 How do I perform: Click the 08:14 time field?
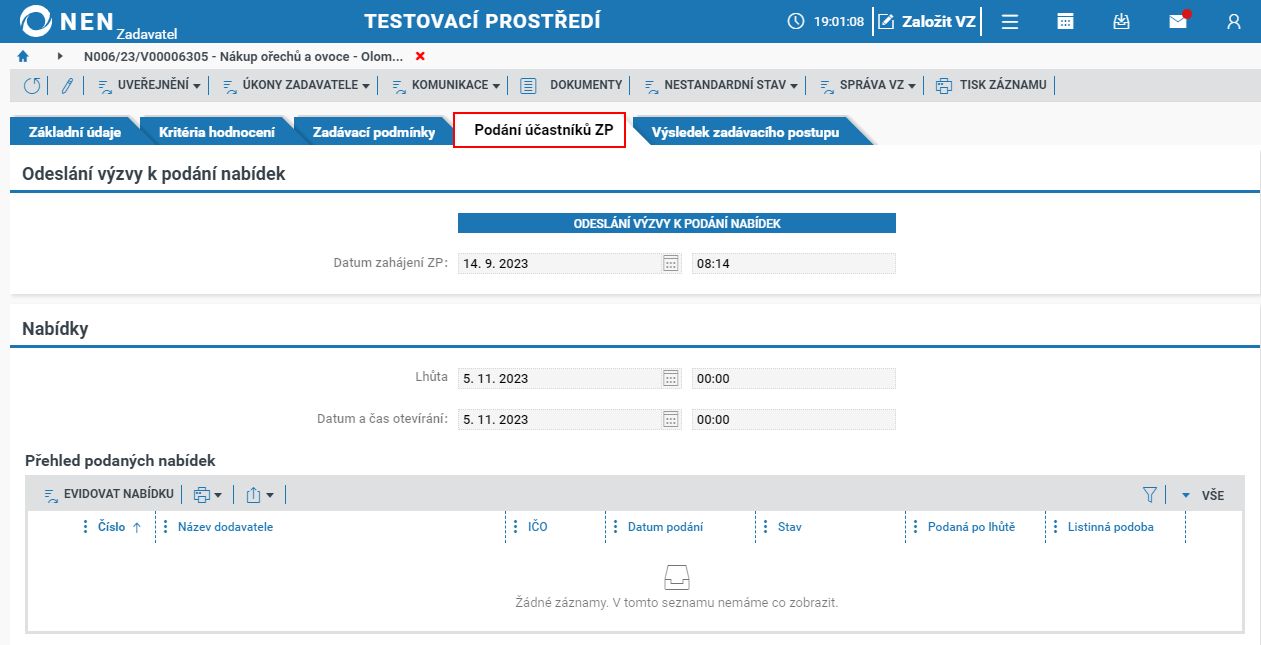(x=793, y=264)
